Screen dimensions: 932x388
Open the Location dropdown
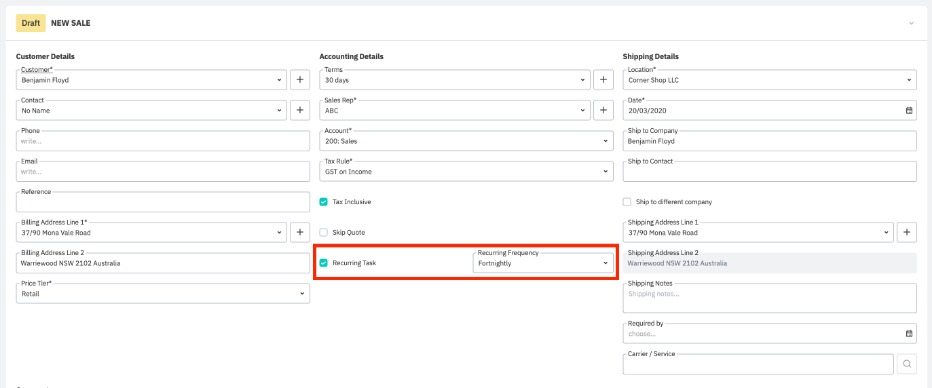(x=770, y=80)
